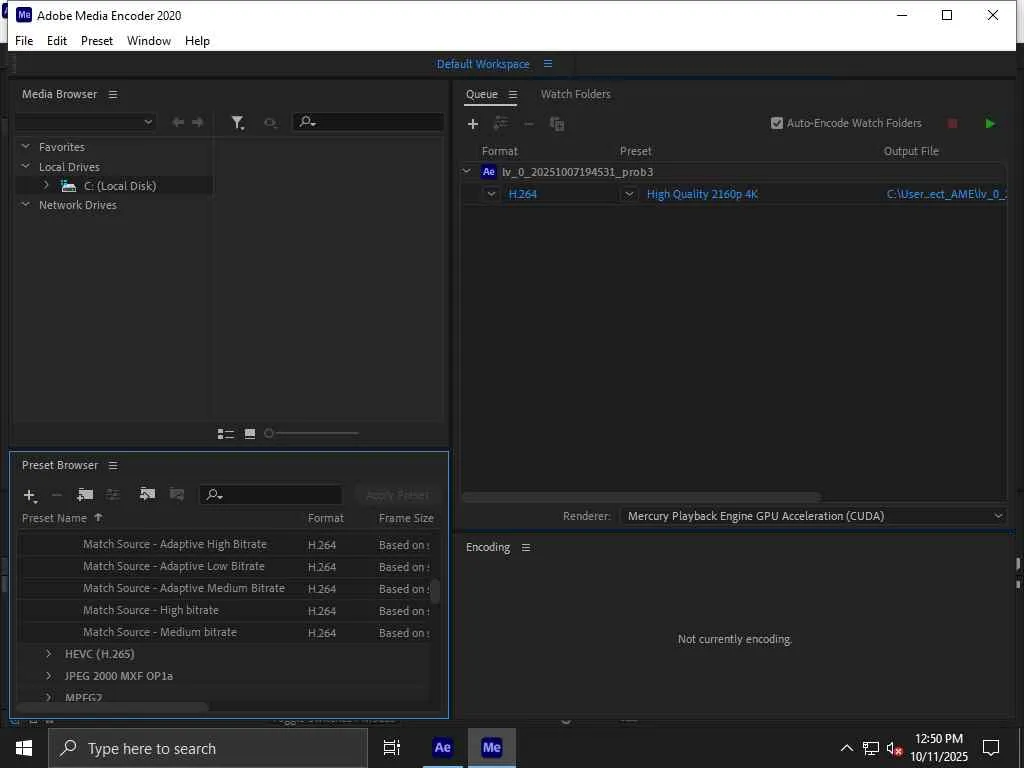Click the Media Browser search field
Image resolution: width=1024 pixels, height=768 pixels.
369,122
